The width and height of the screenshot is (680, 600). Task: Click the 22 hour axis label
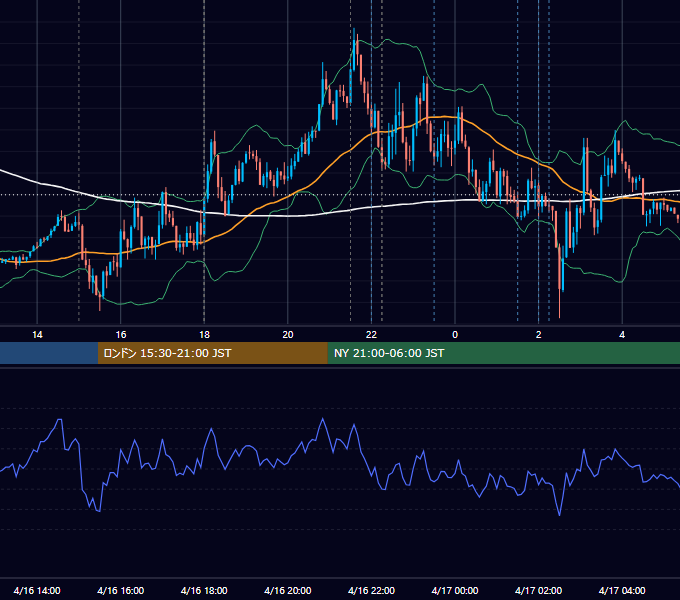(x=371, y=335)
